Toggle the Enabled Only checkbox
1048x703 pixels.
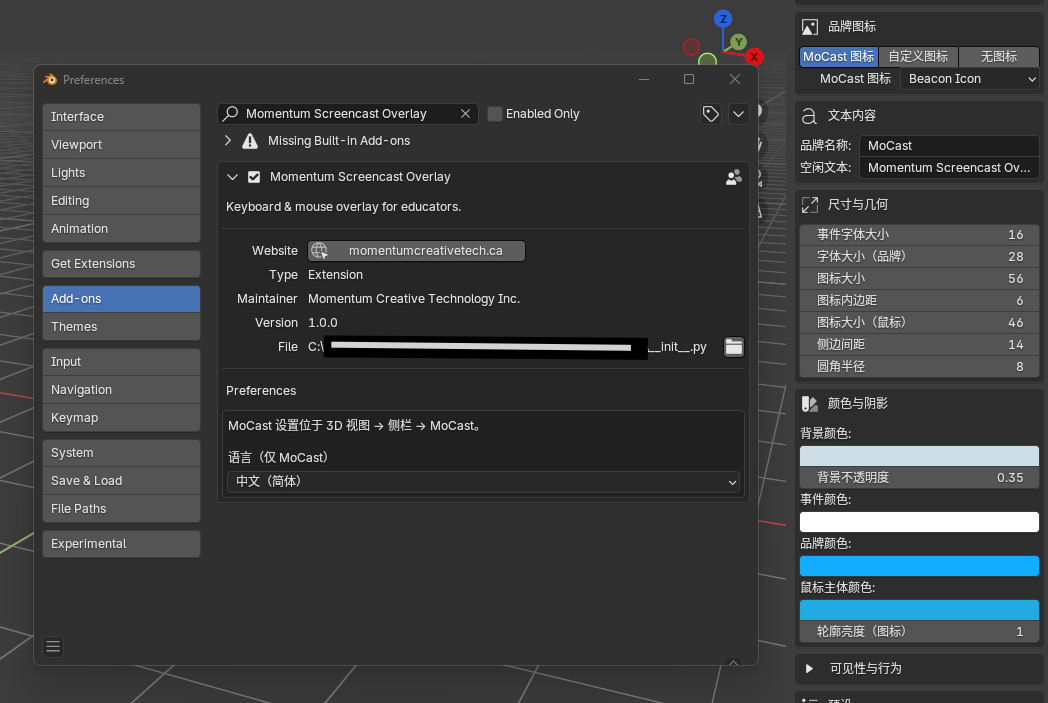[x=495, y=114]
